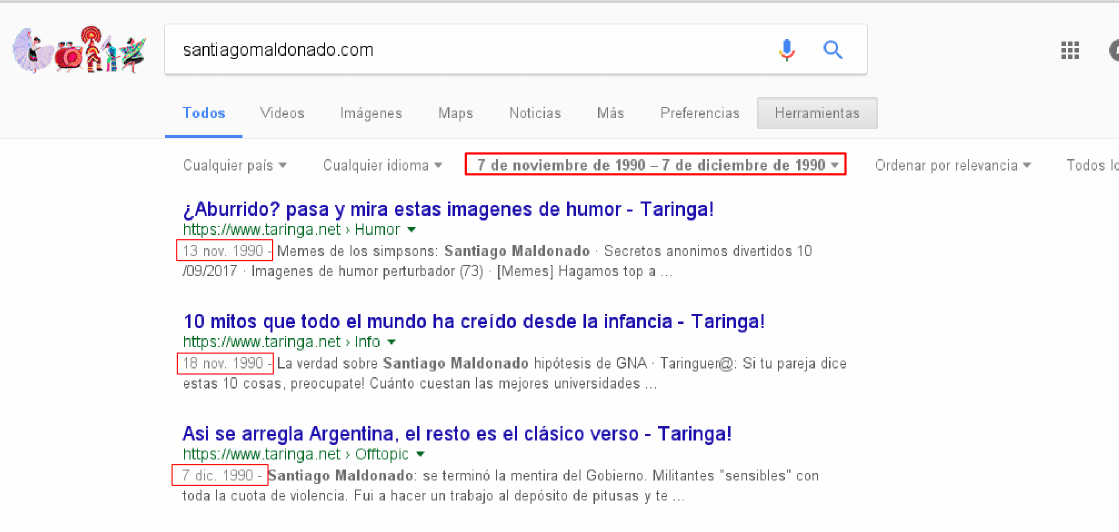Open Ordenar por relevancia dropdown
1119x532 pixels.
tap(952, 165)
